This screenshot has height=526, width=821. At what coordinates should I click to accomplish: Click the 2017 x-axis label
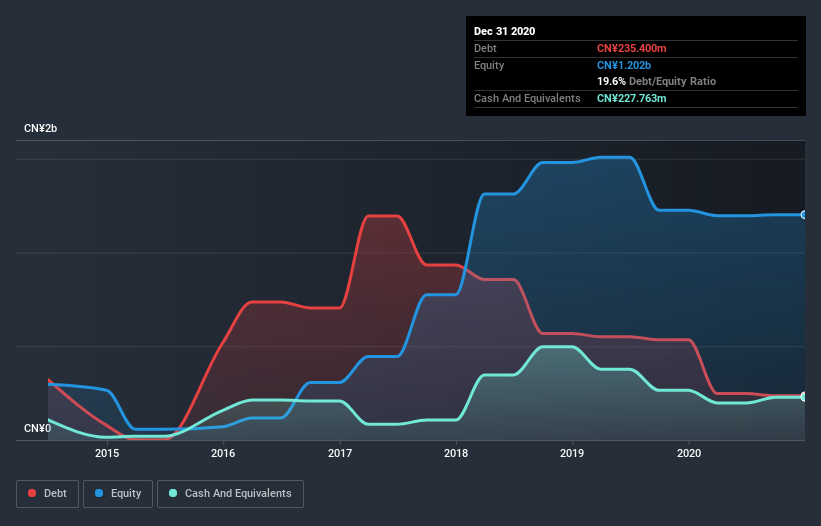[340, 453]
